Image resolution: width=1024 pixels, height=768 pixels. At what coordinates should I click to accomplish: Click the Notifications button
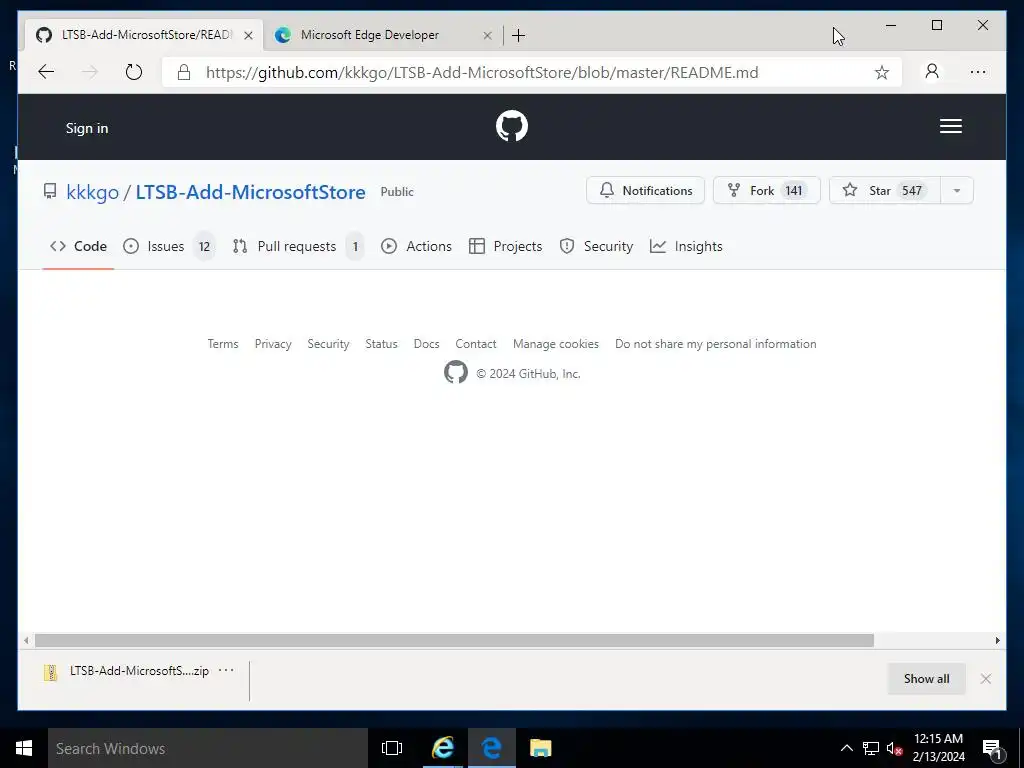click(645, 191)
